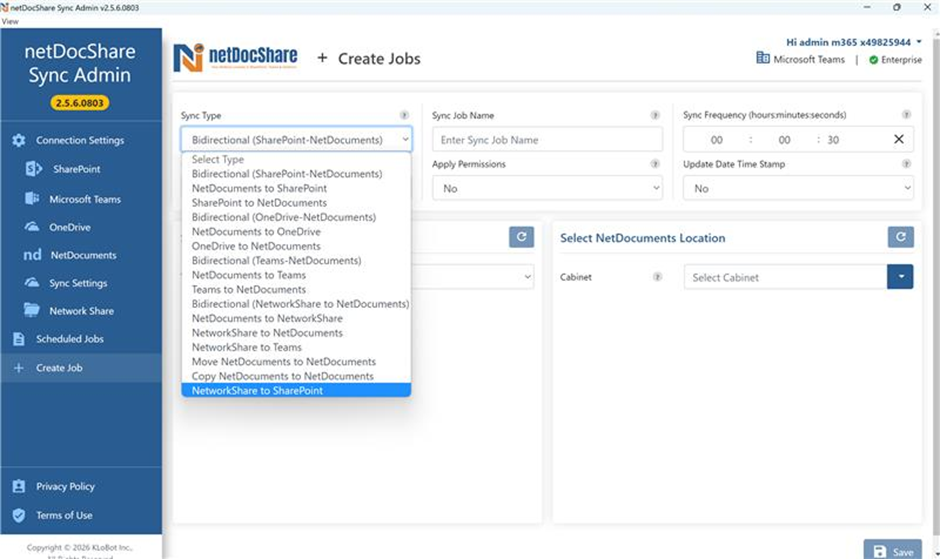Expand the Select Cabinet dropdown arrow
This screenshot has width=940, height=559.
click(900, 277)
